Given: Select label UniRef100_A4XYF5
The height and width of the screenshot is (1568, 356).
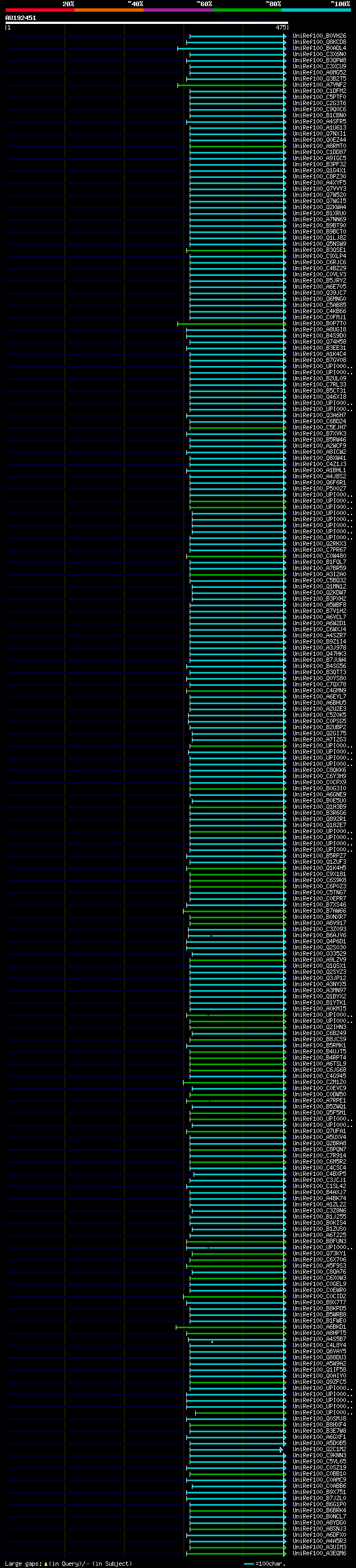Looking at the screenshot, I should click(x=319, y=182).
